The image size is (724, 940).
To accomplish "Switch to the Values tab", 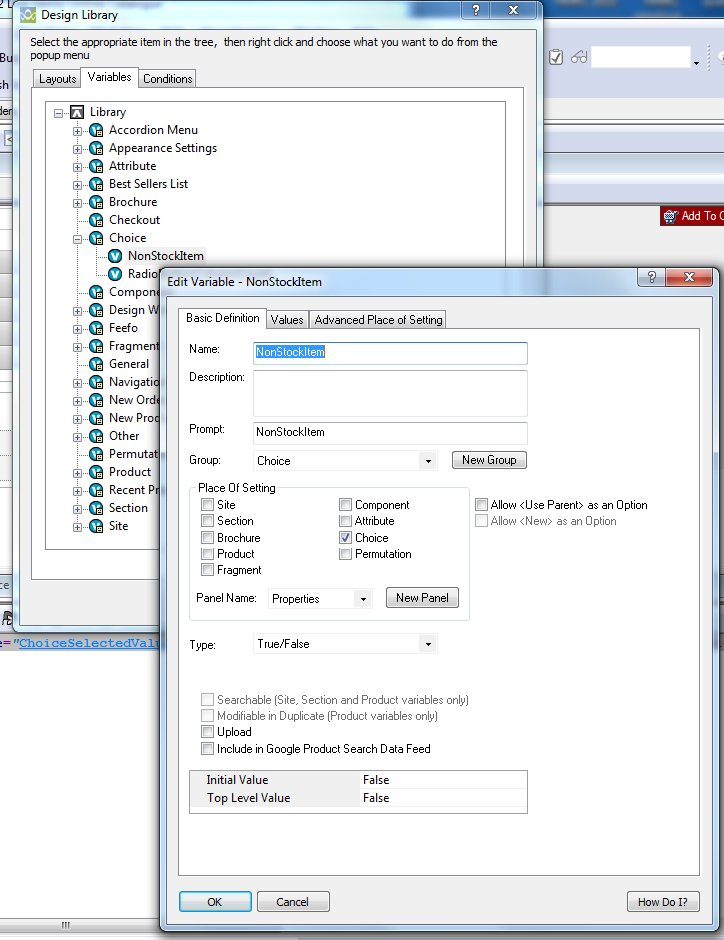I will coord(287,320).
